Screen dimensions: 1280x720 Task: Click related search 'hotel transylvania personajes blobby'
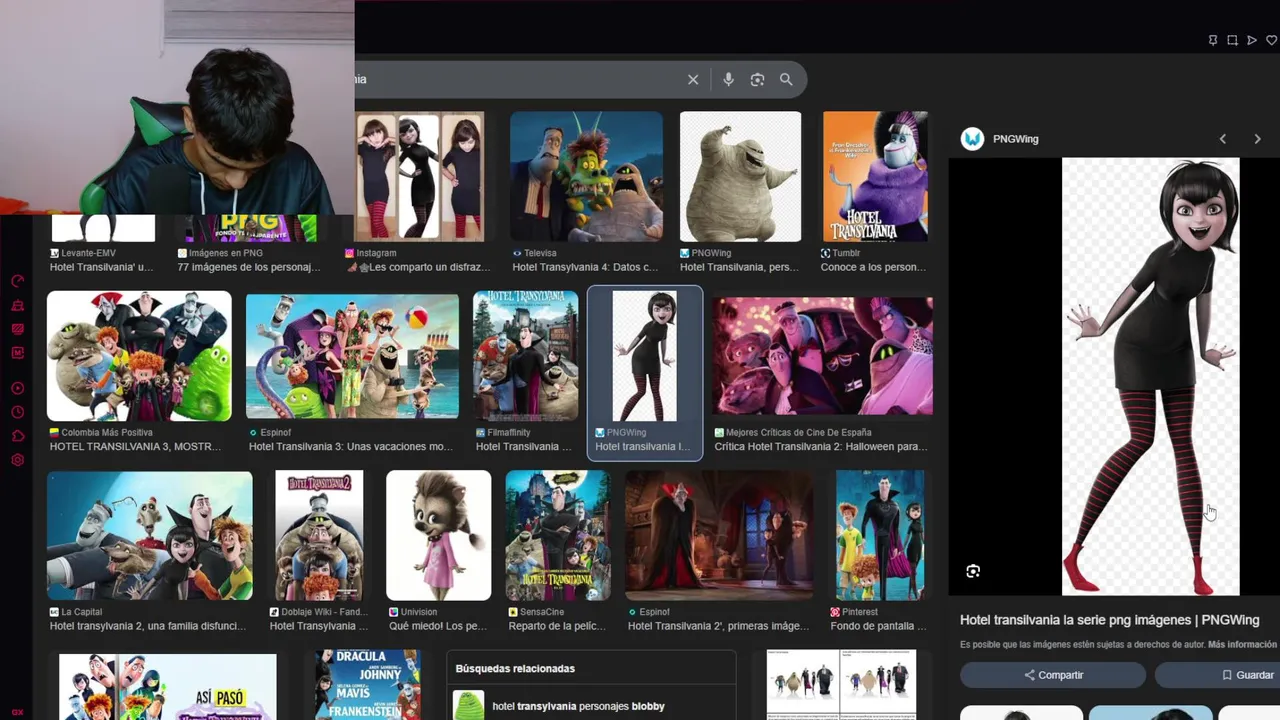tap(578, 706)
